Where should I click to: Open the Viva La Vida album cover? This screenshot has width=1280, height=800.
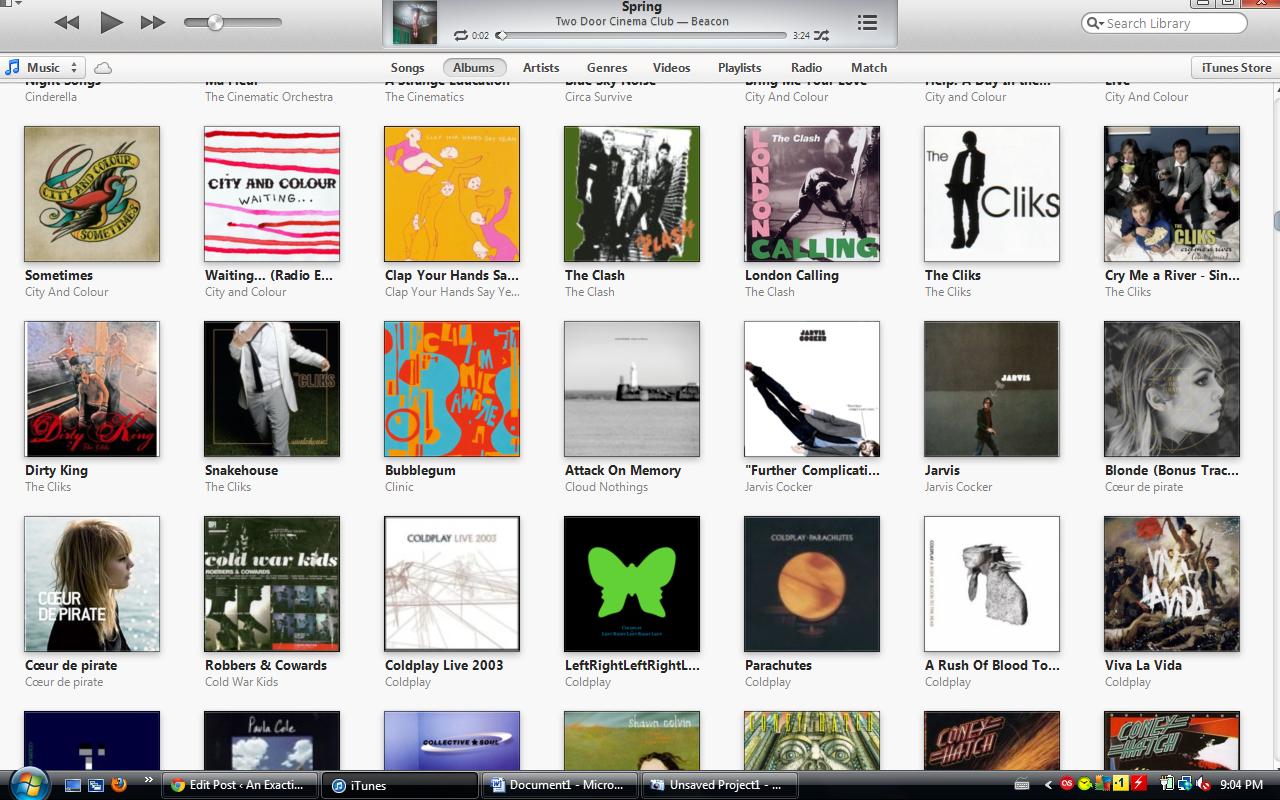[1171, 584]
